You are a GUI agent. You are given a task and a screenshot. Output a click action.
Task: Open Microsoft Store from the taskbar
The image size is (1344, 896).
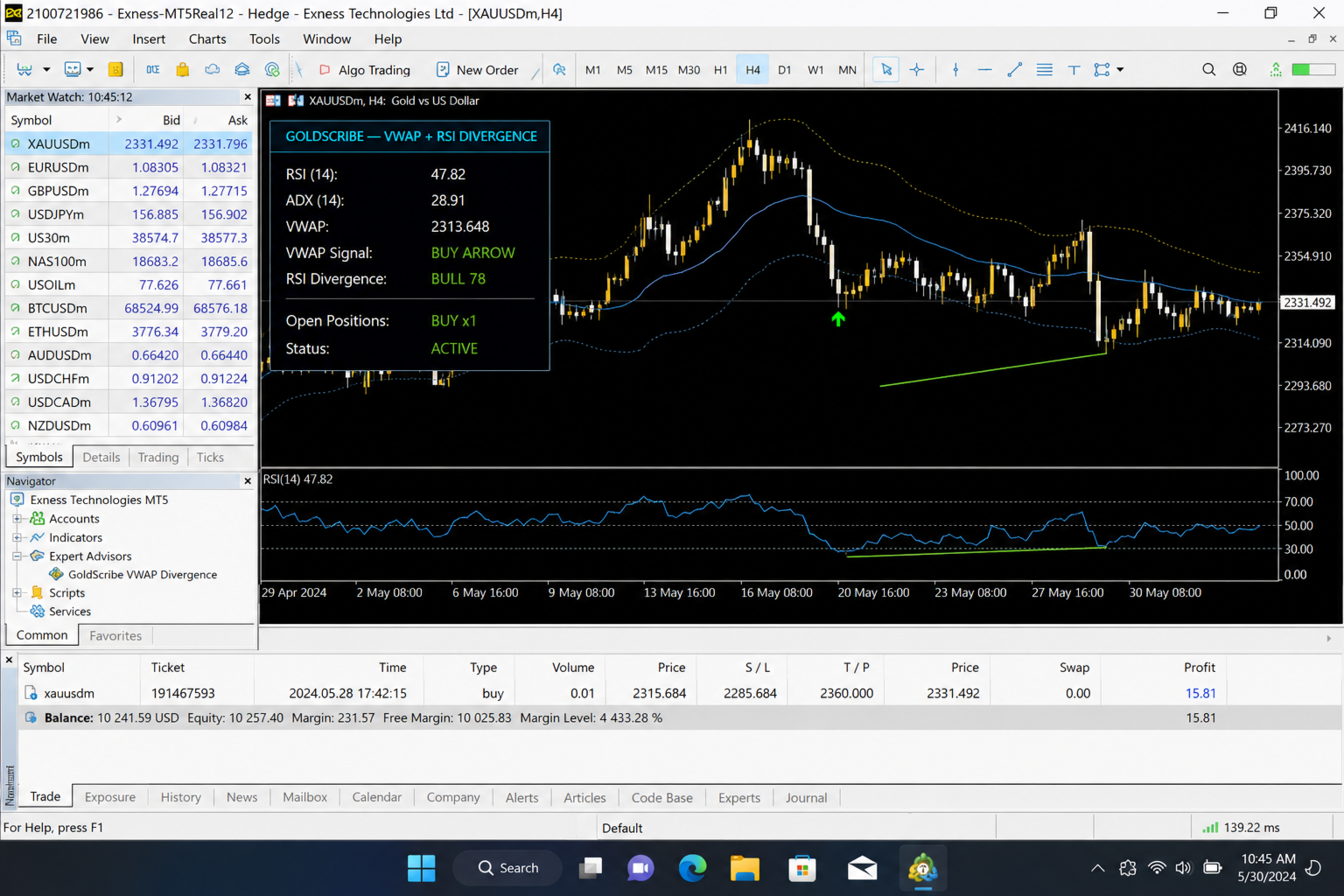[802, 868]
